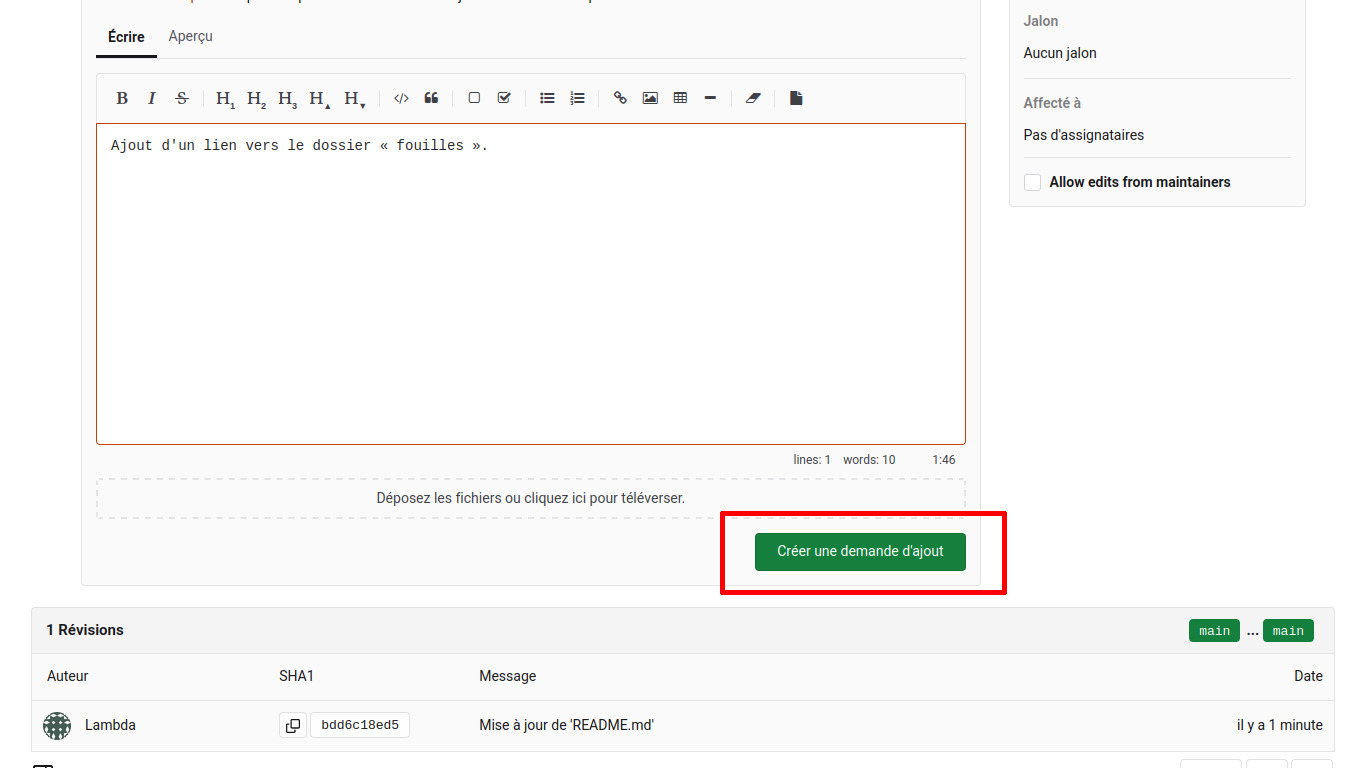
Task: Enable Allow edits from maintainers checkbox
Action: (1033, 182)
